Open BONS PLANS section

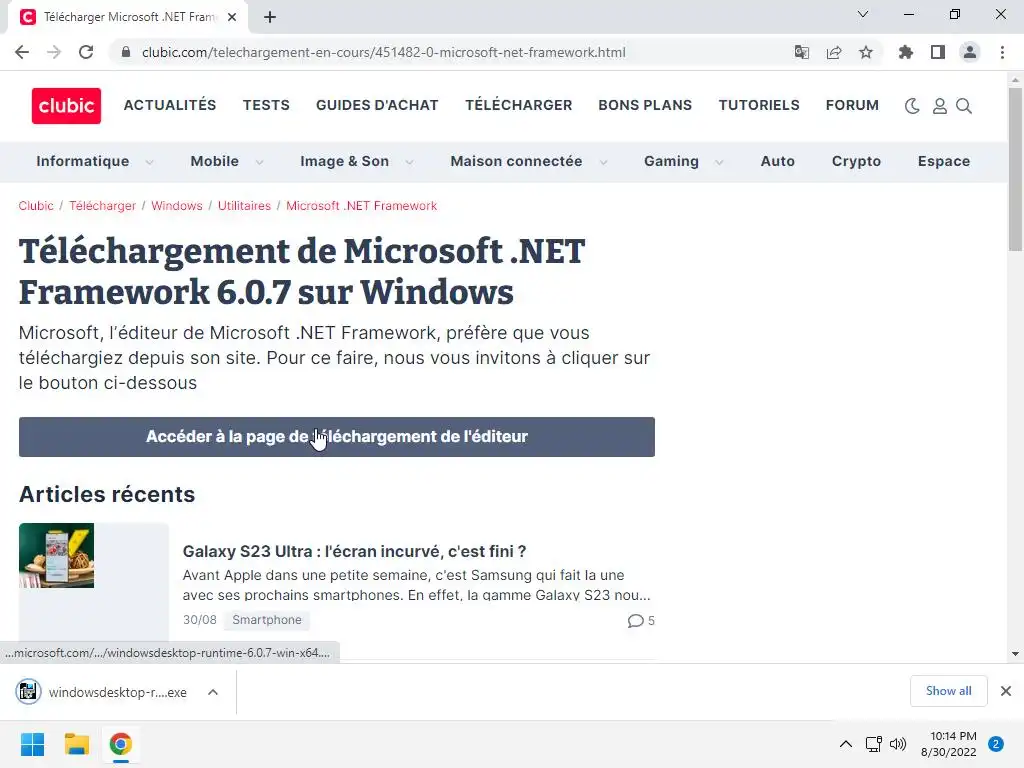pos(645,105)
